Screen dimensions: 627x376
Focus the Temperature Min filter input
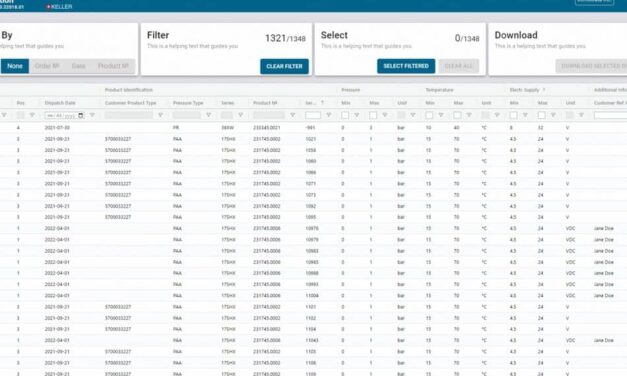429,115
